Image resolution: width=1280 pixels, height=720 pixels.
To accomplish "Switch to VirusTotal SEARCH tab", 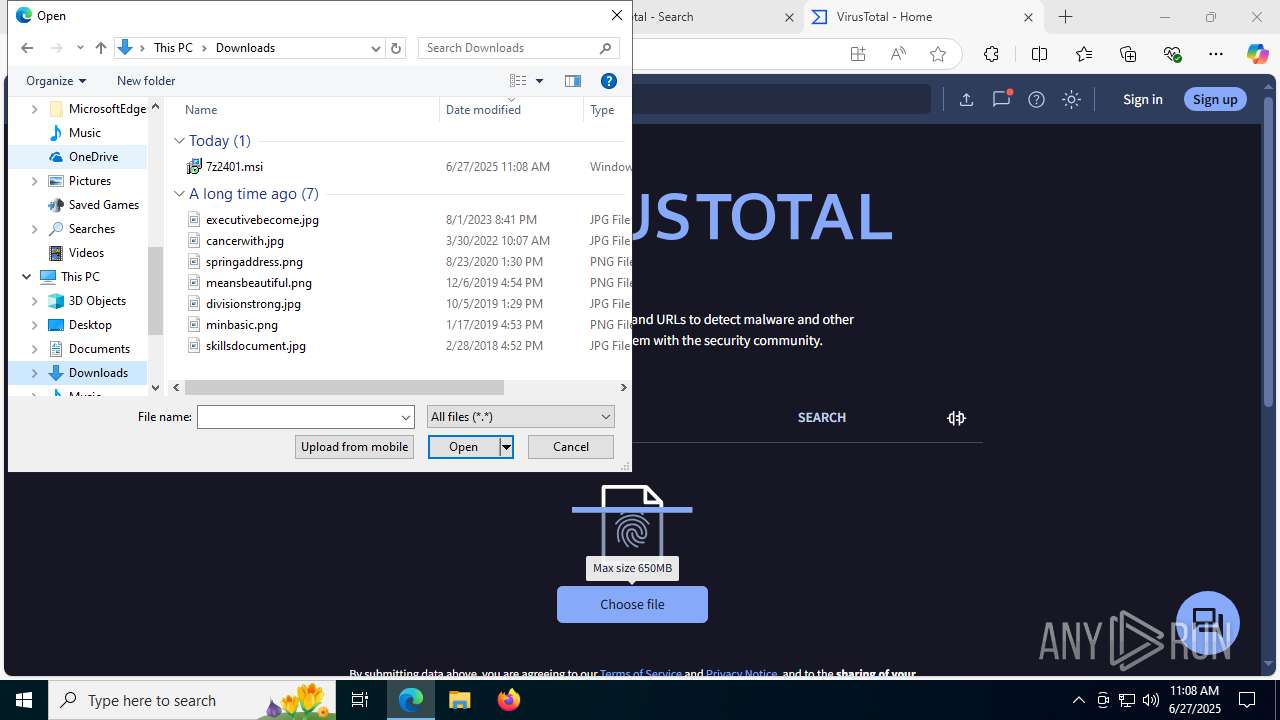I will coord(821,418).
